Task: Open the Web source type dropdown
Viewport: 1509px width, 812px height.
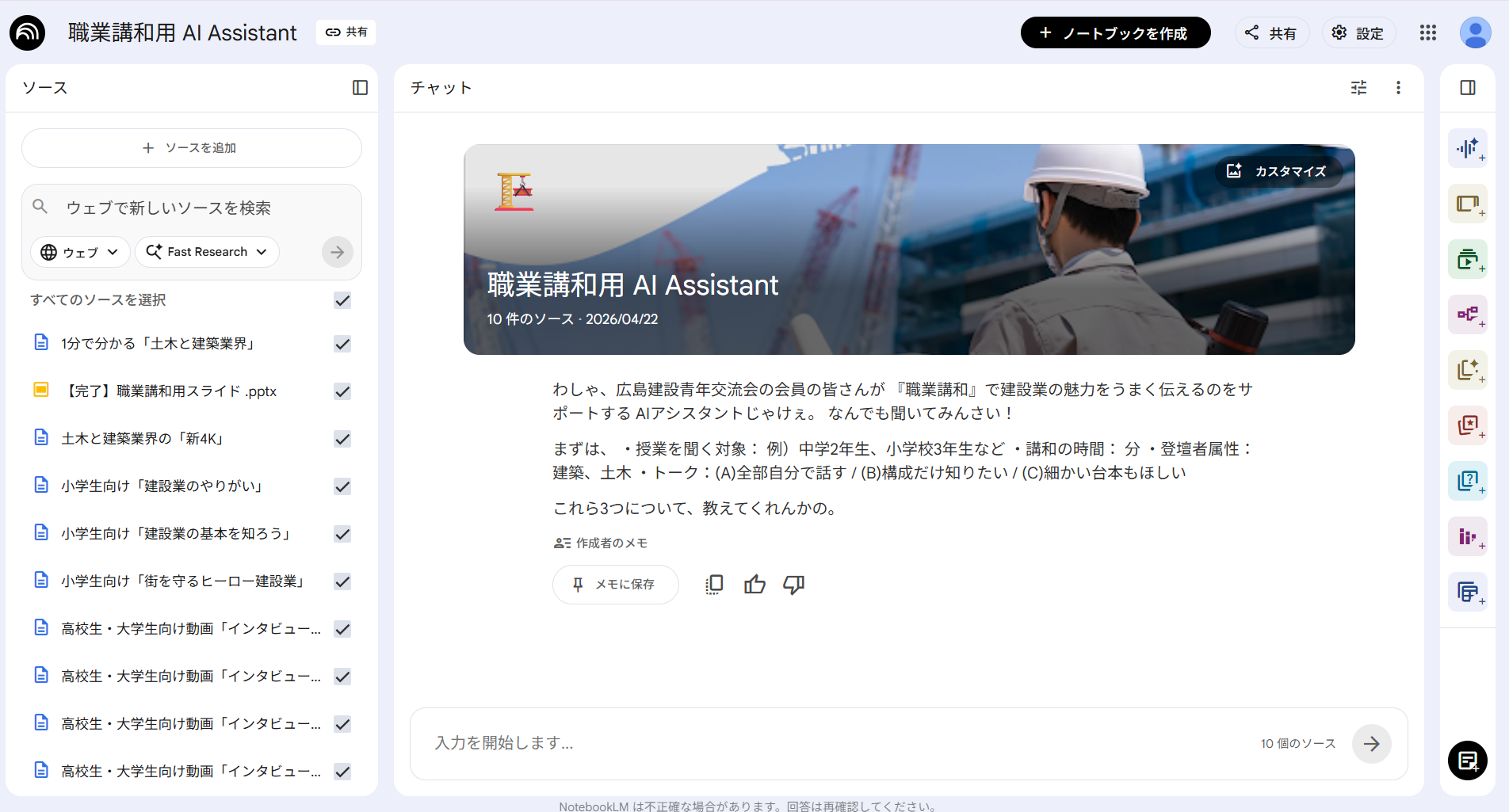Action: (x=80, y=252)
